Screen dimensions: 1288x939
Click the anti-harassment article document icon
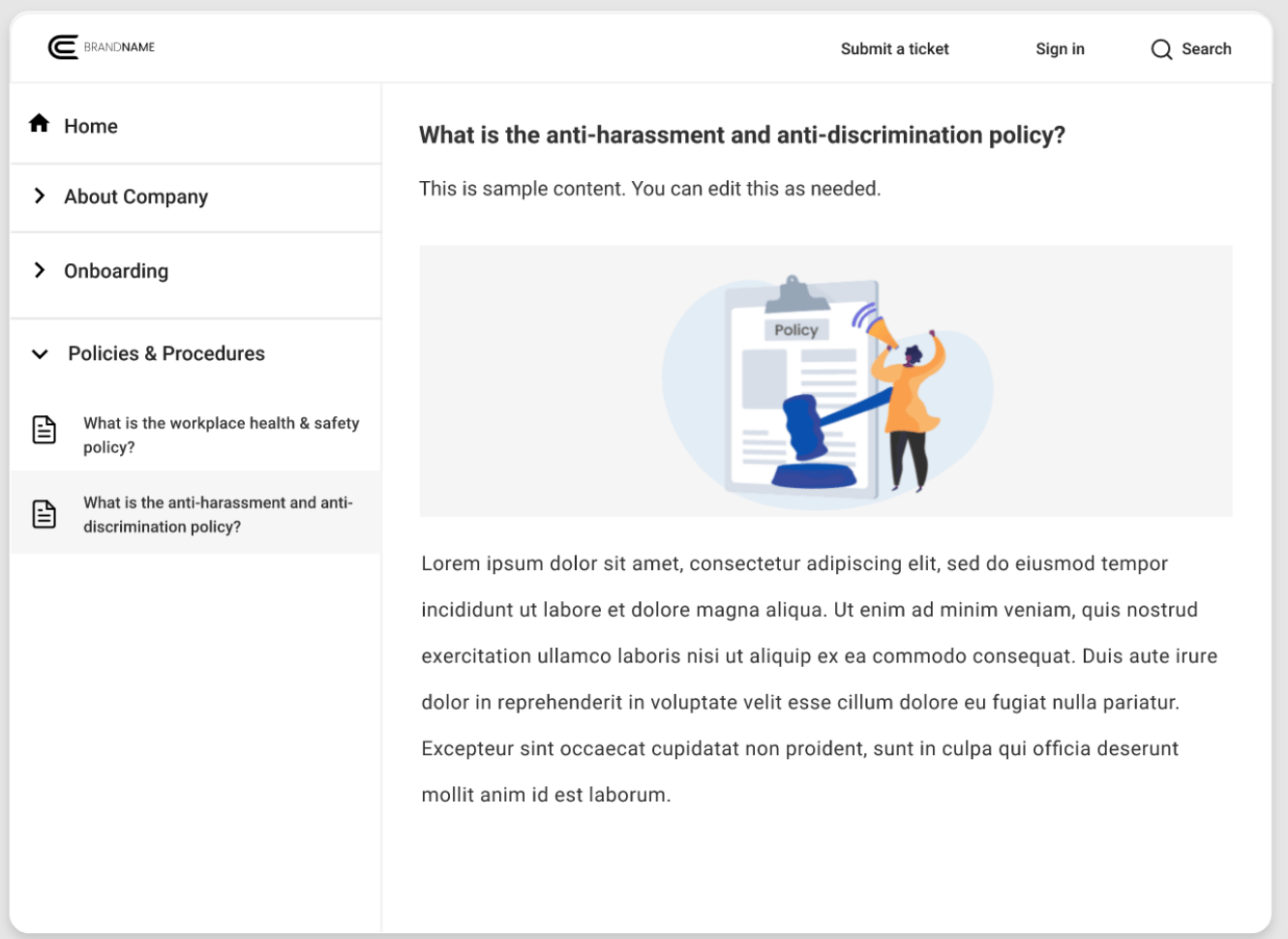point(45,514)
